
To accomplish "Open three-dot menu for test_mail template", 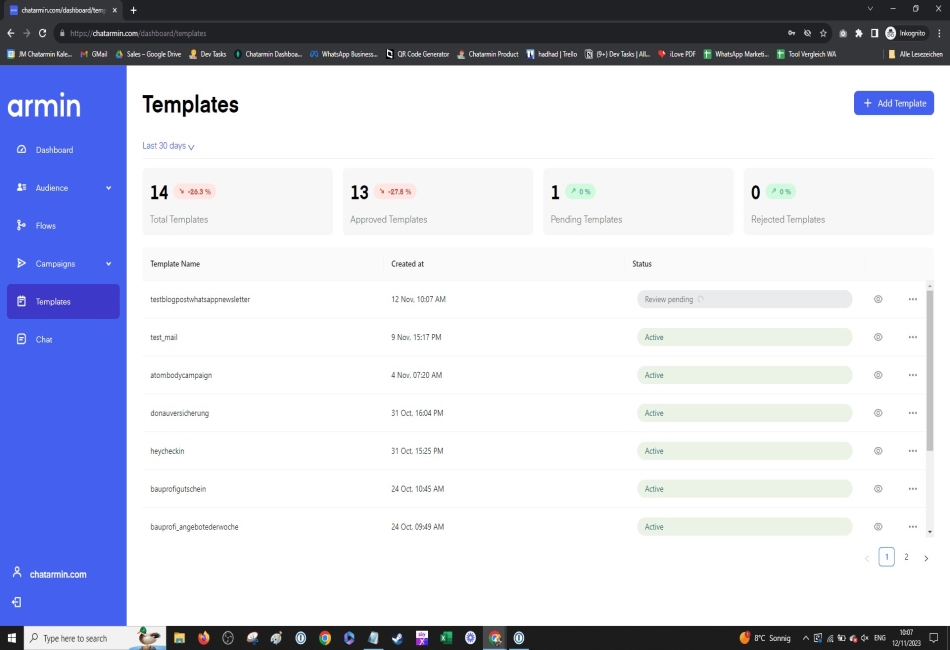I will coord(912,337).
